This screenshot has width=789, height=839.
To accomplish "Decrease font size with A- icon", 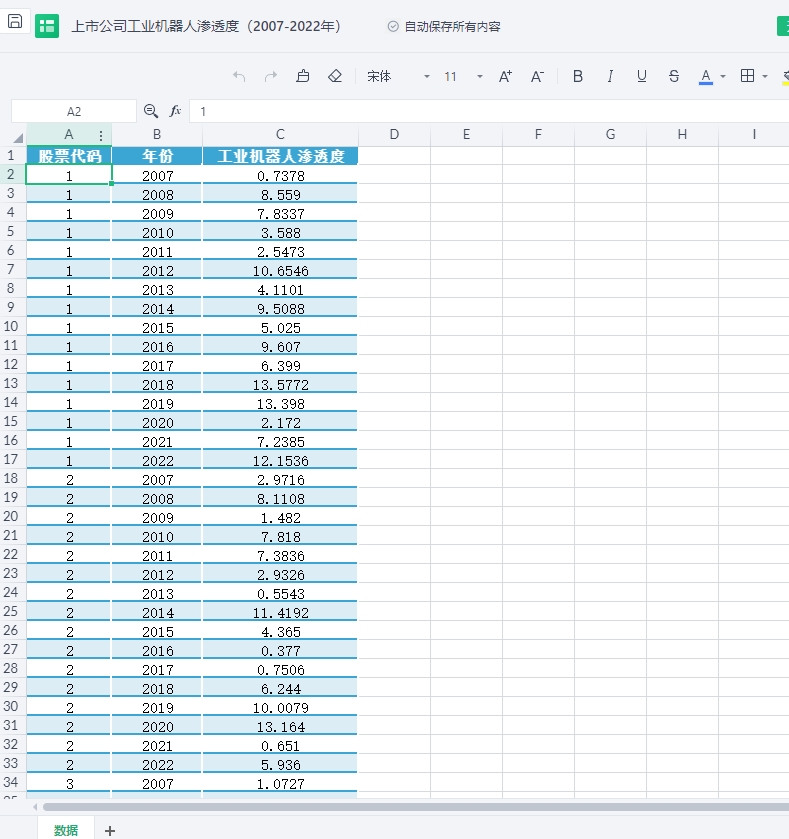I will click(x=537, y=76).
